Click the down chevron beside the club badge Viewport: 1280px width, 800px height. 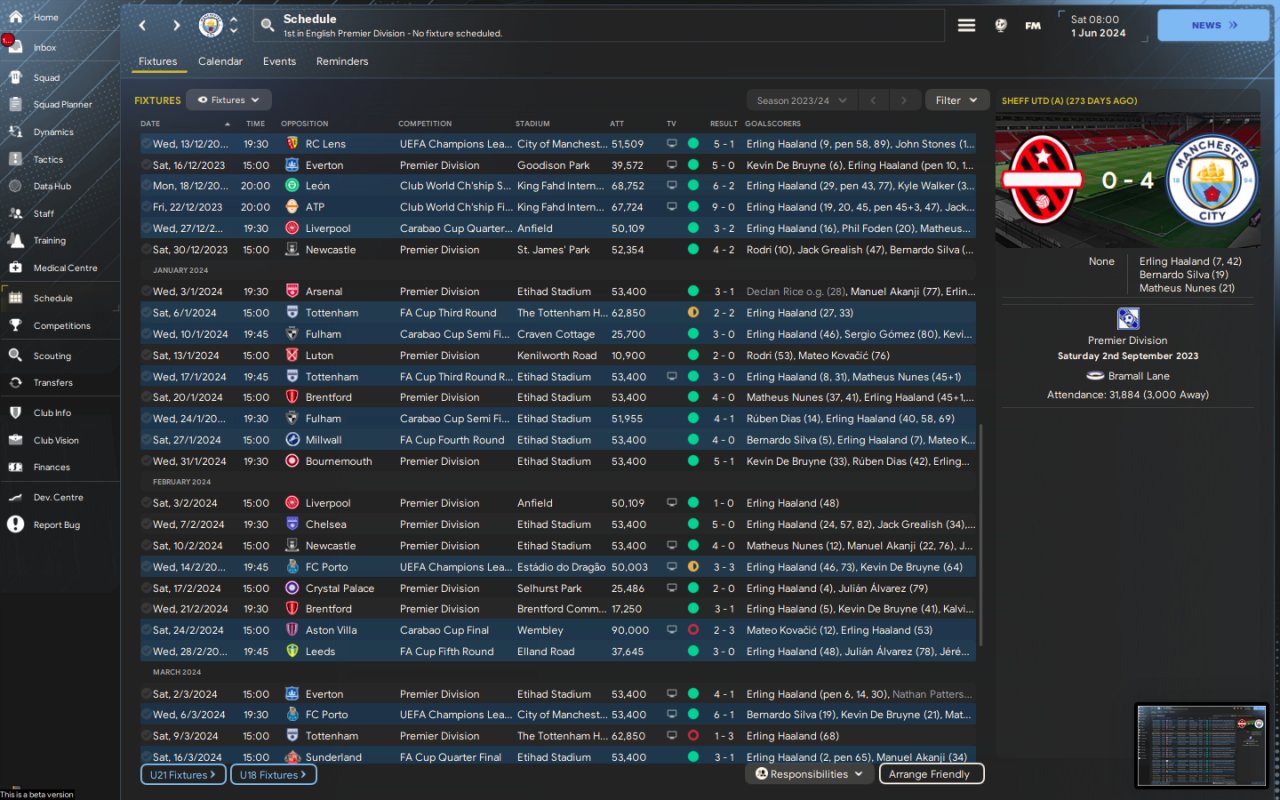(x=234, y=31)
